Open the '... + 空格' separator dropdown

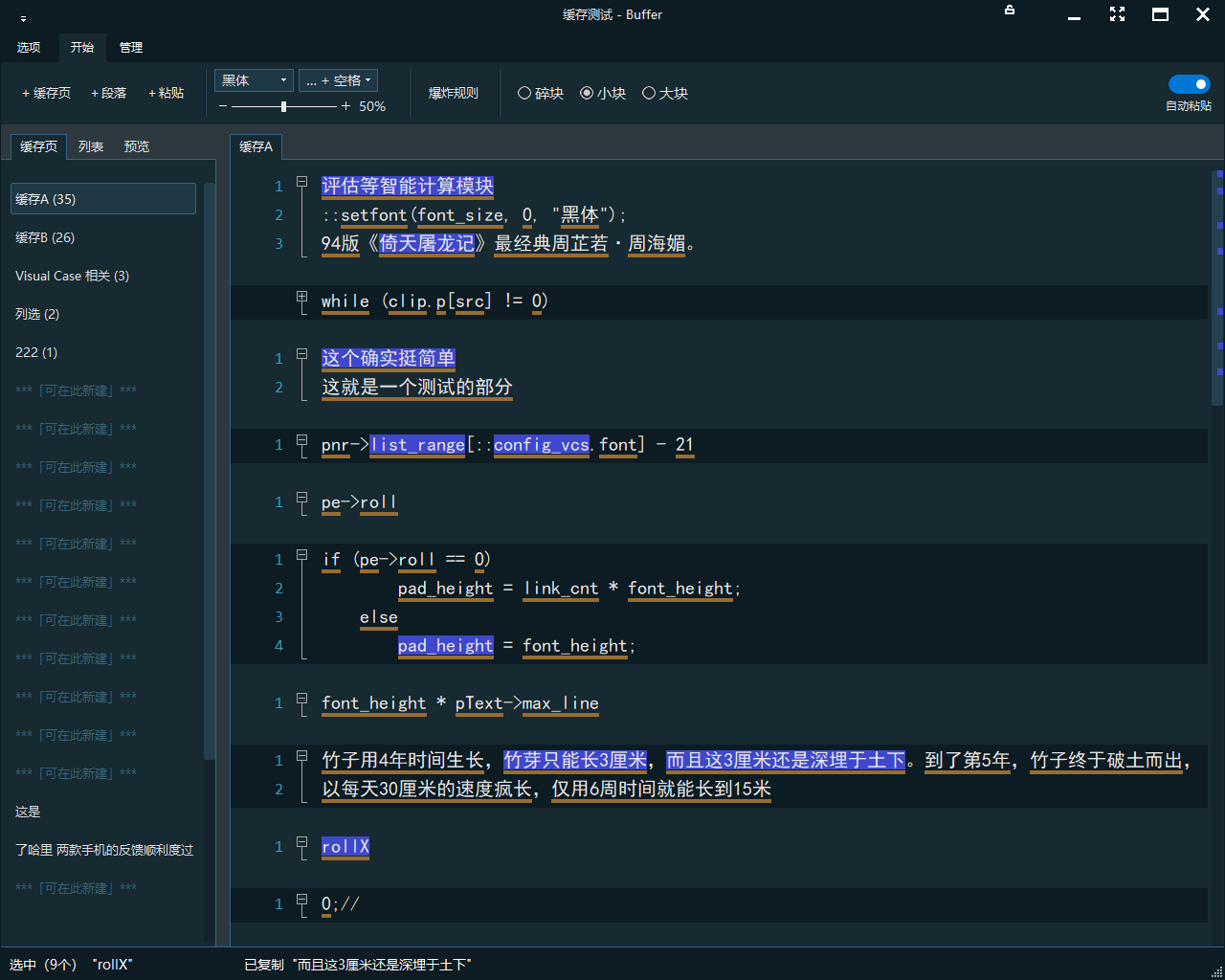(338, 80)
